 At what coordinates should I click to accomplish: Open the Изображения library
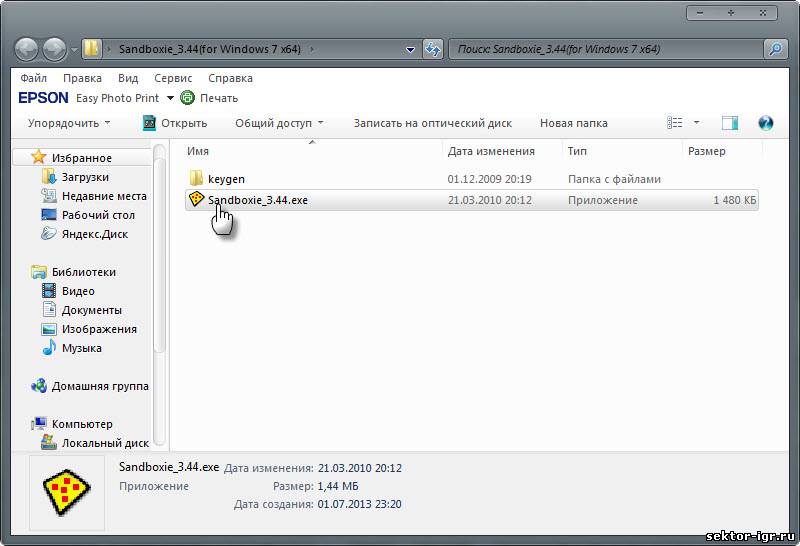tap(99, 329)
